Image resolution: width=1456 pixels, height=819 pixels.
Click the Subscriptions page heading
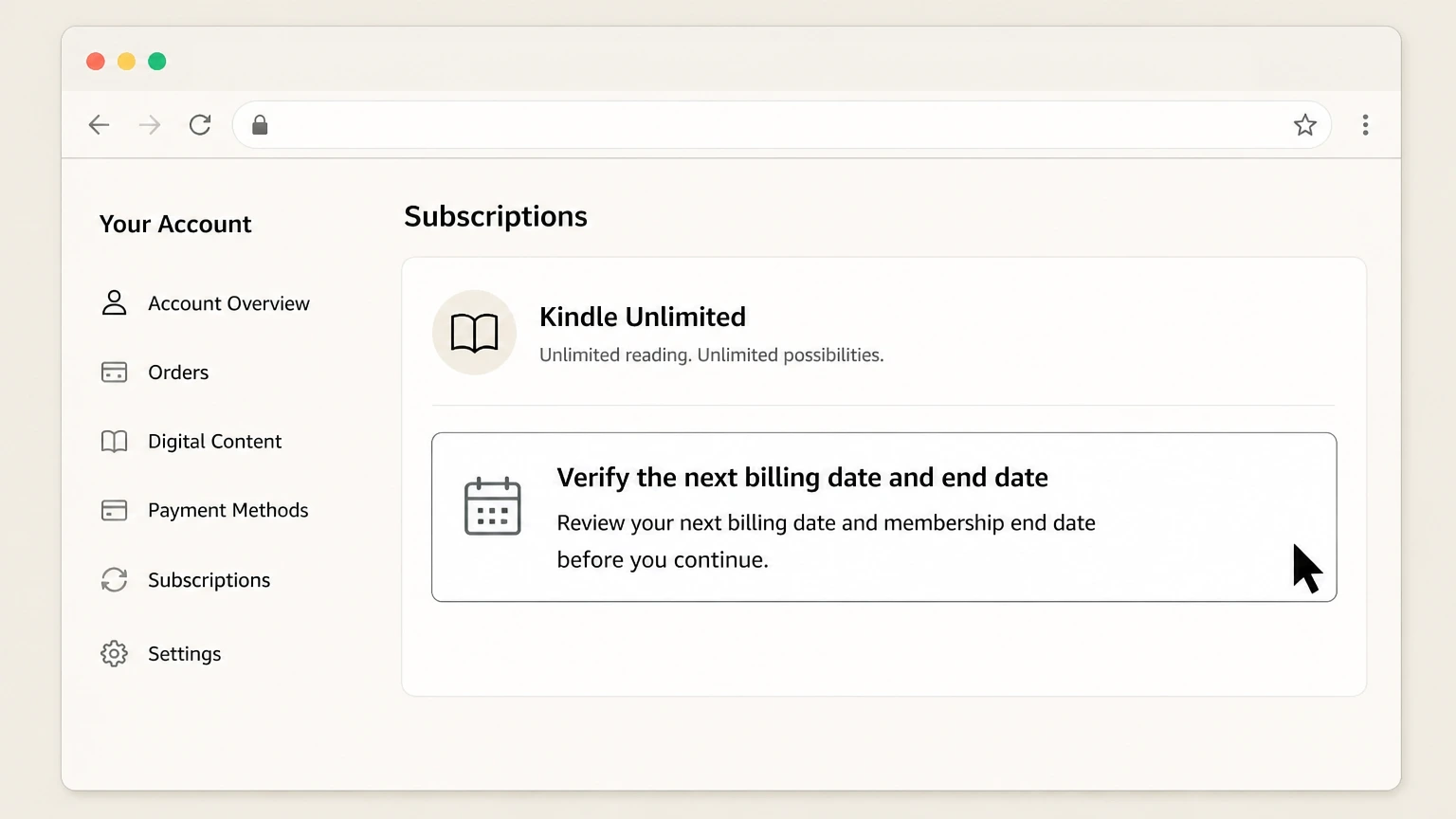[x=496, y=217]
